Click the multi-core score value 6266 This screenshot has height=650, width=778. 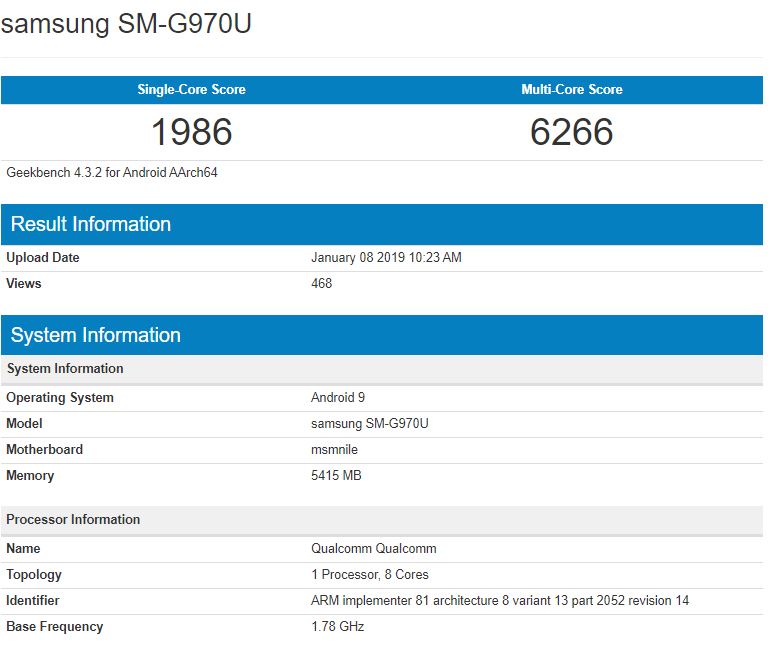(572, 132)
